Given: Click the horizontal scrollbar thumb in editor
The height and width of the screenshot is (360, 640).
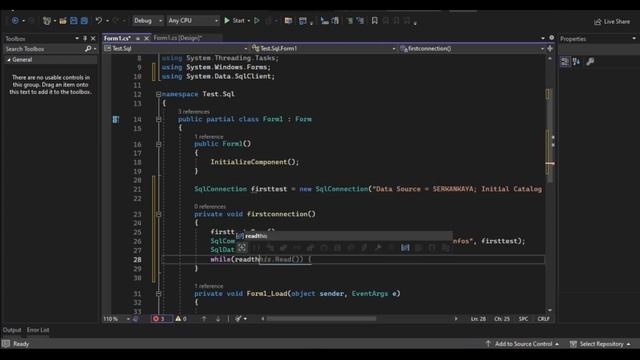Looking at the screenshot, I should 322,318.
